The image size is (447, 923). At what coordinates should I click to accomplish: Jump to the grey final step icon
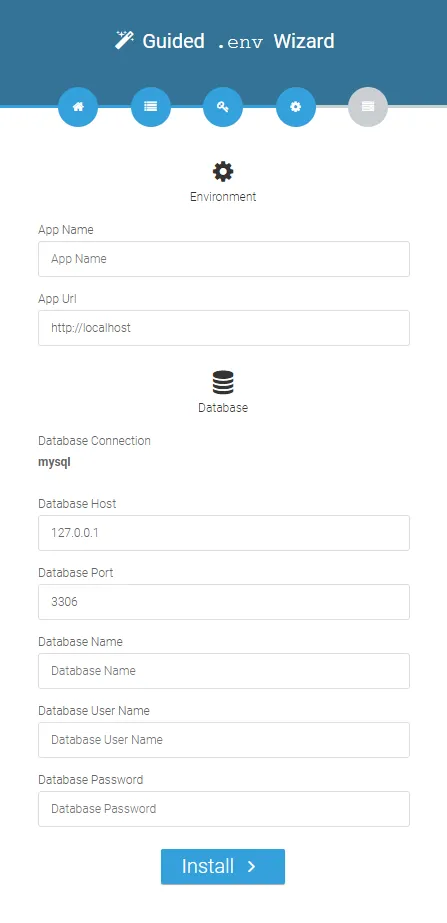(x=368, y=107)
